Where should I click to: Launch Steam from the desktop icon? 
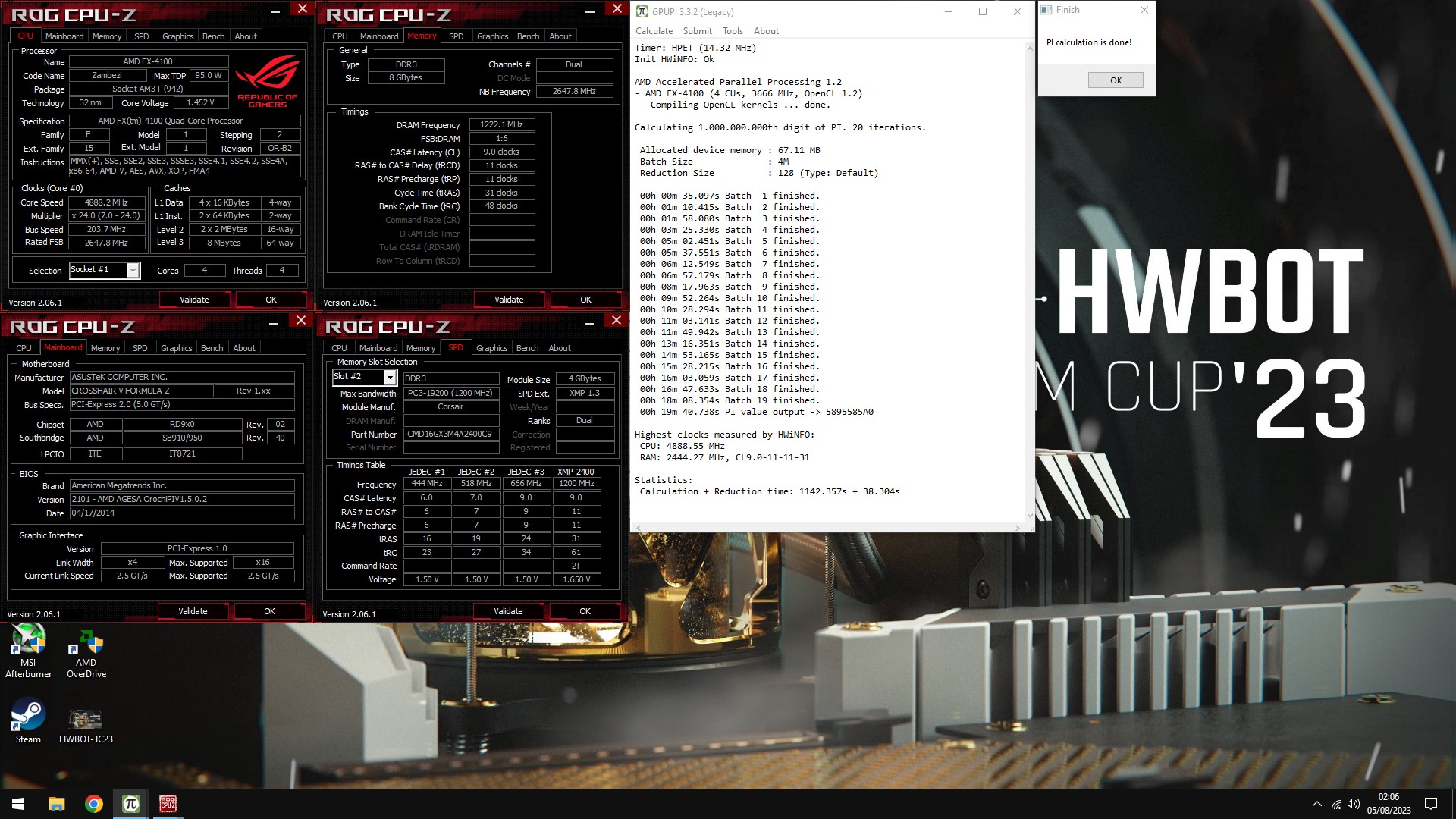28,720
